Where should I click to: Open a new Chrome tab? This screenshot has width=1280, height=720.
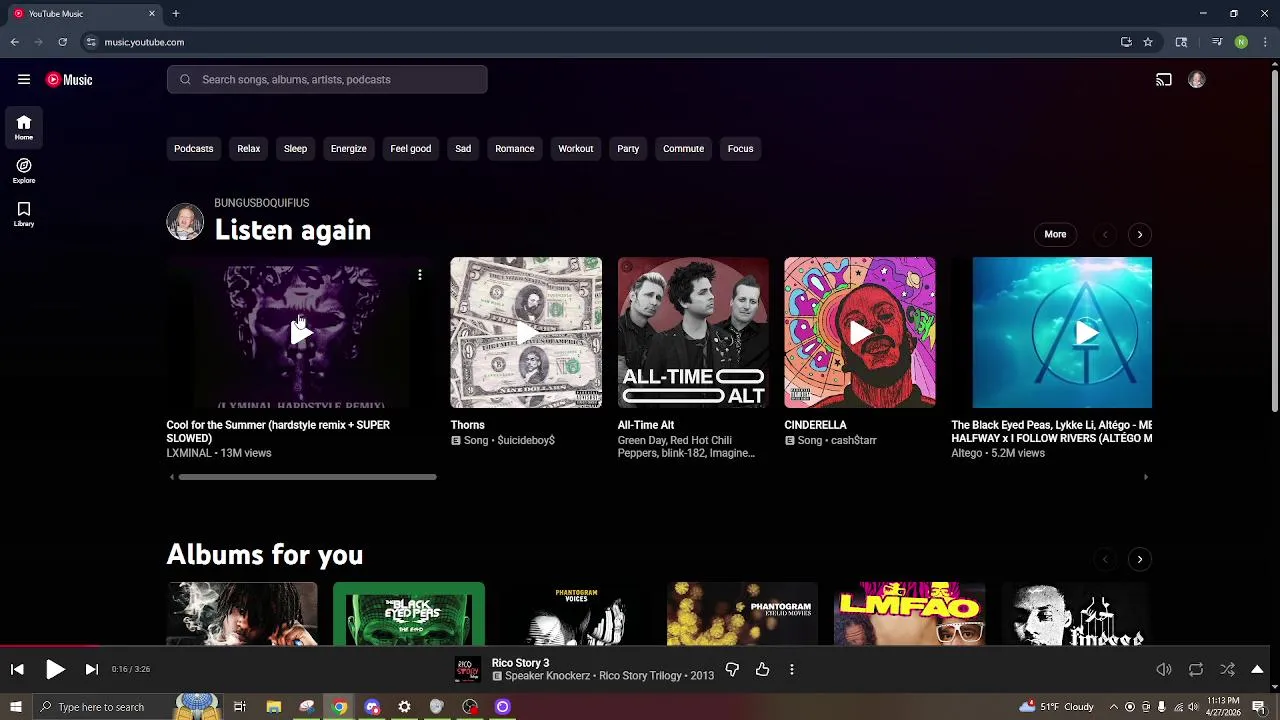tap(175, 14)
